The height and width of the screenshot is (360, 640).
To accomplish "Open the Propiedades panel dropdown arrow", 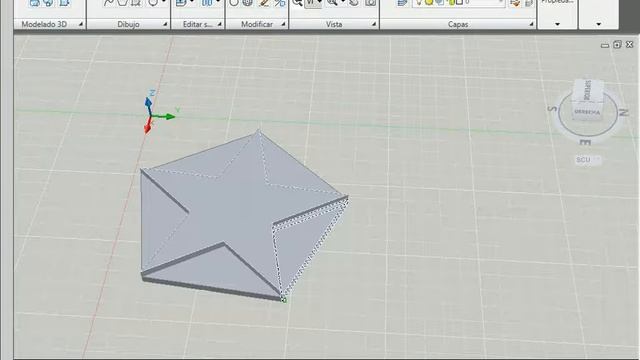I will click(558, 24).
